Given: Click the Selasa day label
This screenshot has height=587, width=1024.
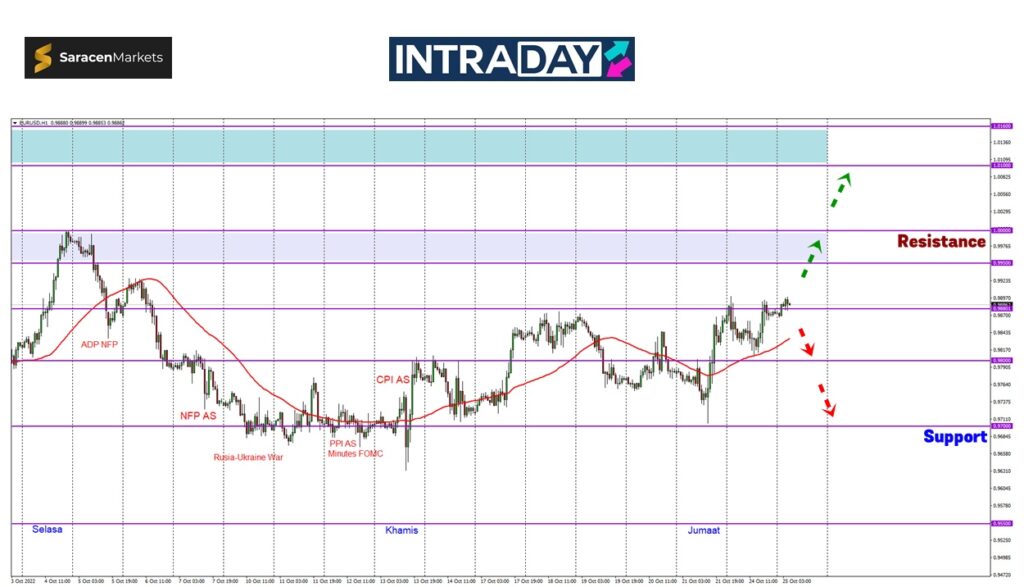Looking at the screenshot, I should (47, 528).
